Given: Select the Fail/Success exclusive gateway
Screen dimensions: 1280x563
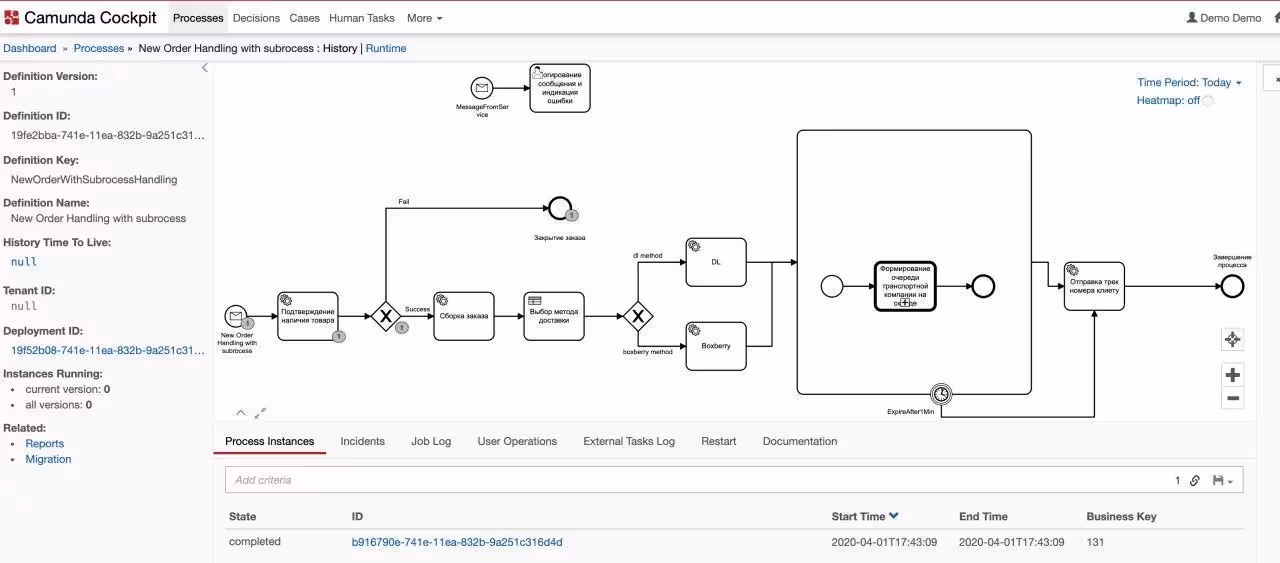Looking at the screenshot, I should pos(386,317).
